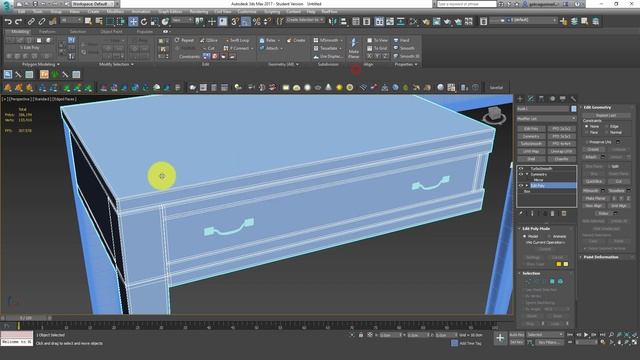640x360 pixels.
Task: Open the Motion panel tab
Action: (552, 99)
